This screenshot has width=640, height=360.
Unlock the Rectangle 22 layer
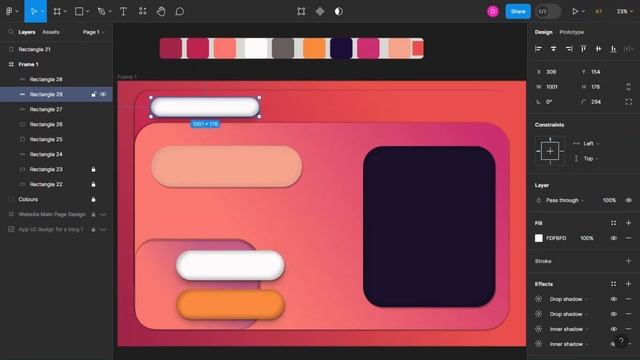point(93,184)
